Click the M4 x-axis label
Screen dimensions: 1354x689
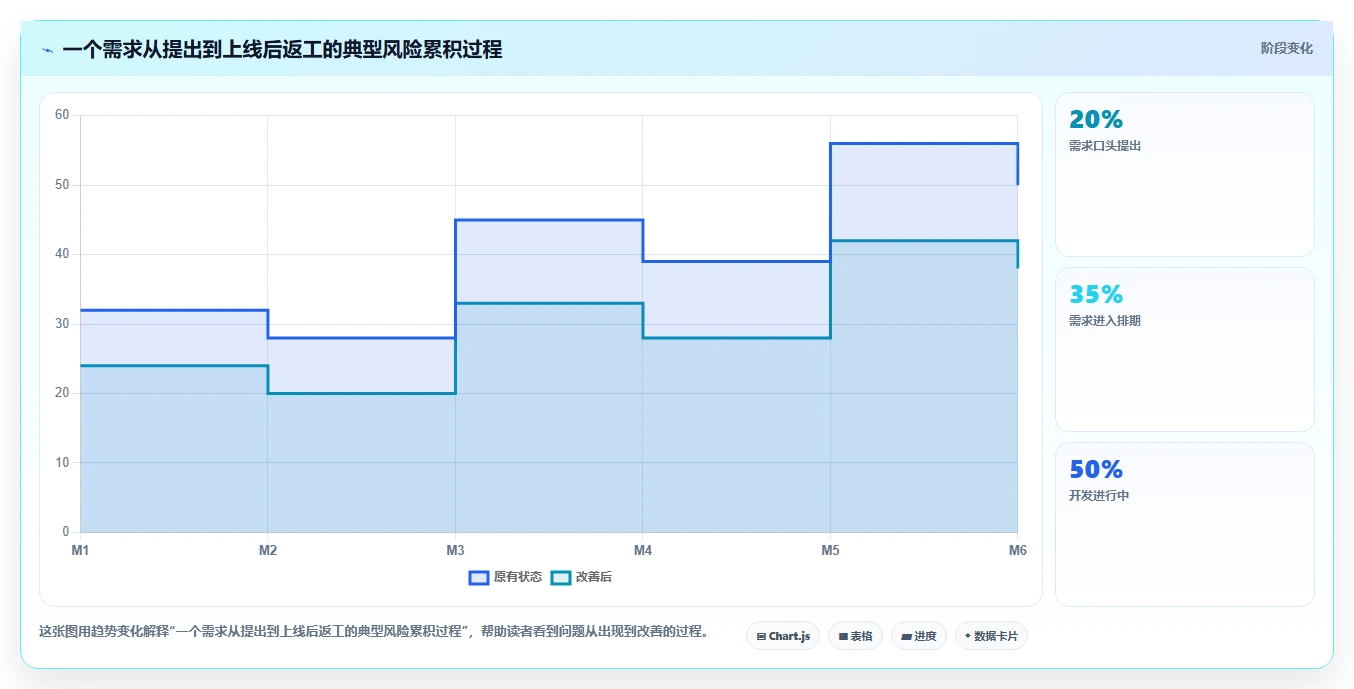[x=643, y=550]
